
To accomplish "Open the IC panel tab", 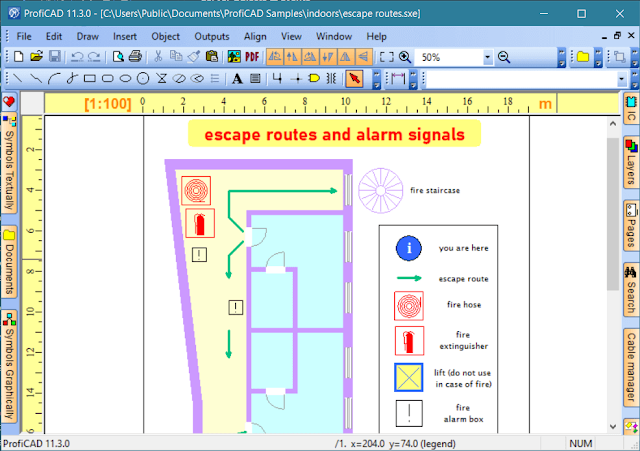I will click(631, 108).
